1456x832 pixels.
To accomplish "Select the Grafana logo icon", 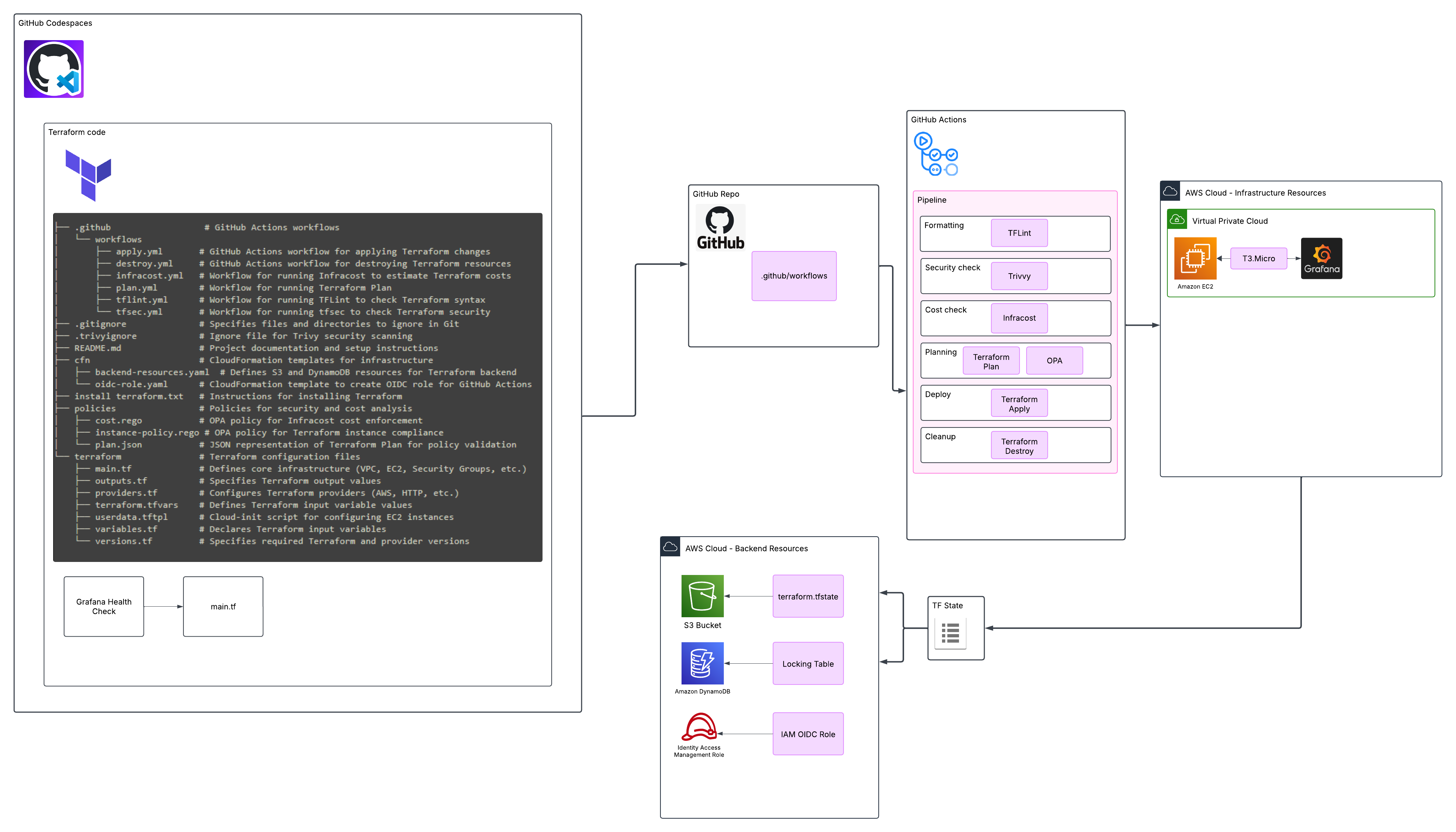I will (1320, 258).
